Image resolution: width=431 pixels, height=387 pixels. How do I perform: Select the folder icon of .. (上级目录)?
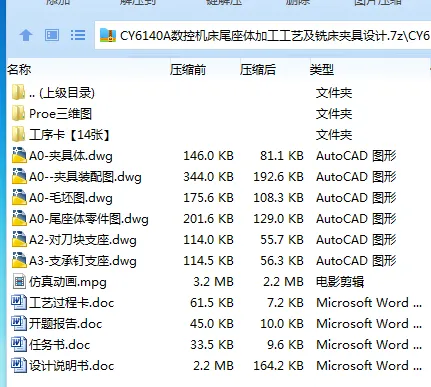[18, 92]
